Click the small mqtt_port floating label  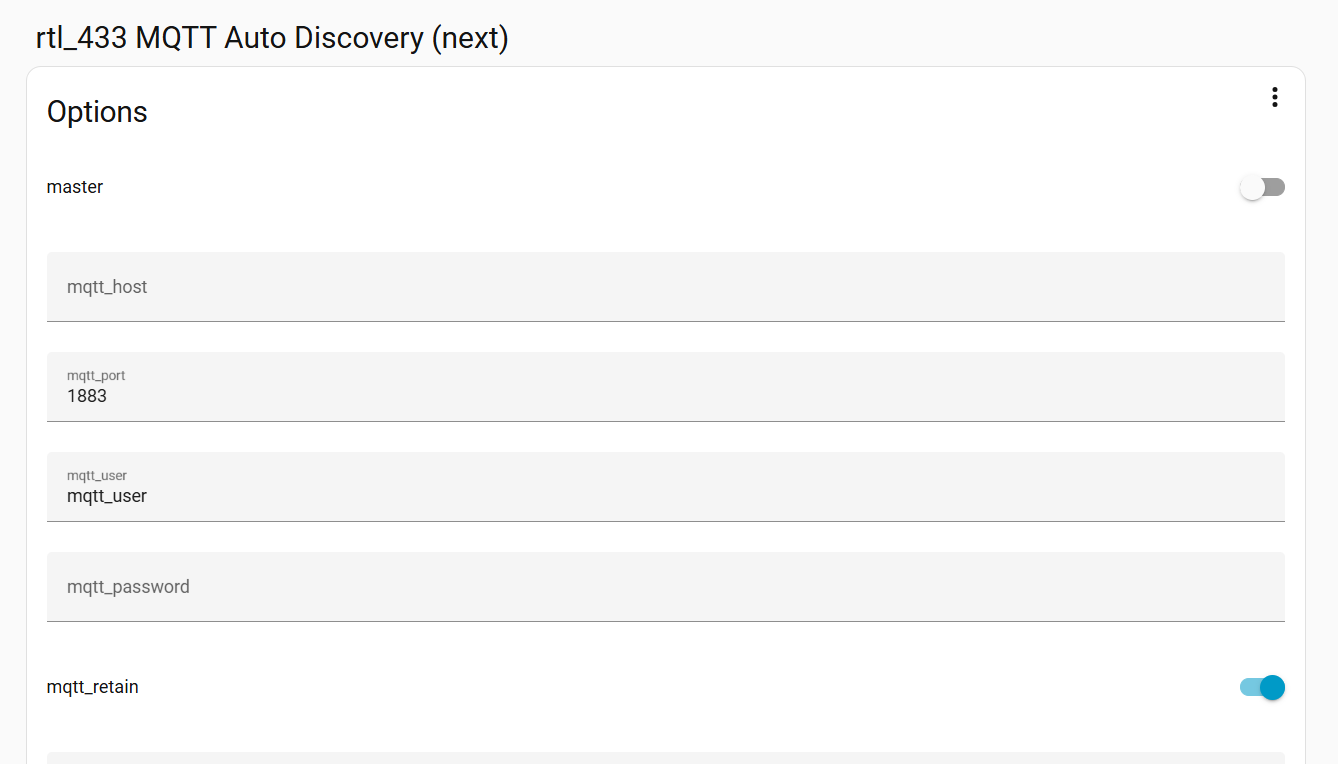(x=96, y=376)
